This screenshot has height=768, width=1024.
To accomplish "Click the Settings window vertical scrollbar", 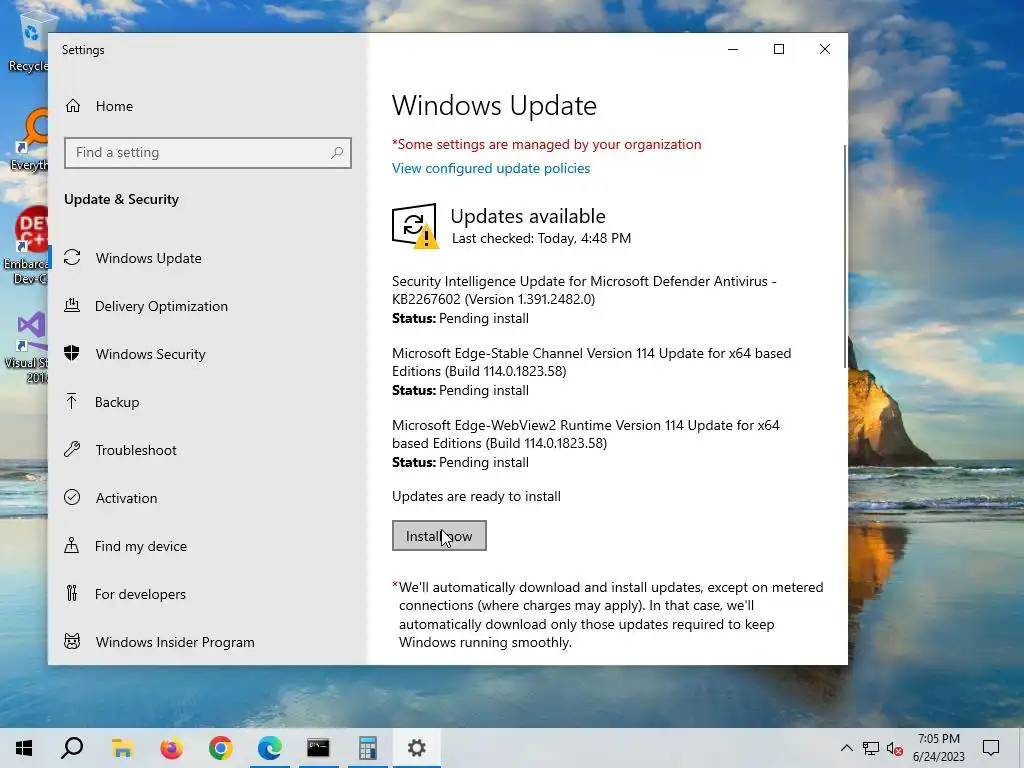I will click(x=845, y=256).
